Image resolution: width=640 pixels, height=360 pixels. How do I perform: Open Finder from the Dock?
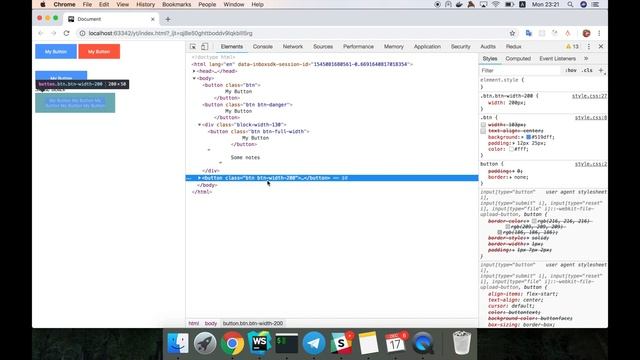[x=178, y=343]
